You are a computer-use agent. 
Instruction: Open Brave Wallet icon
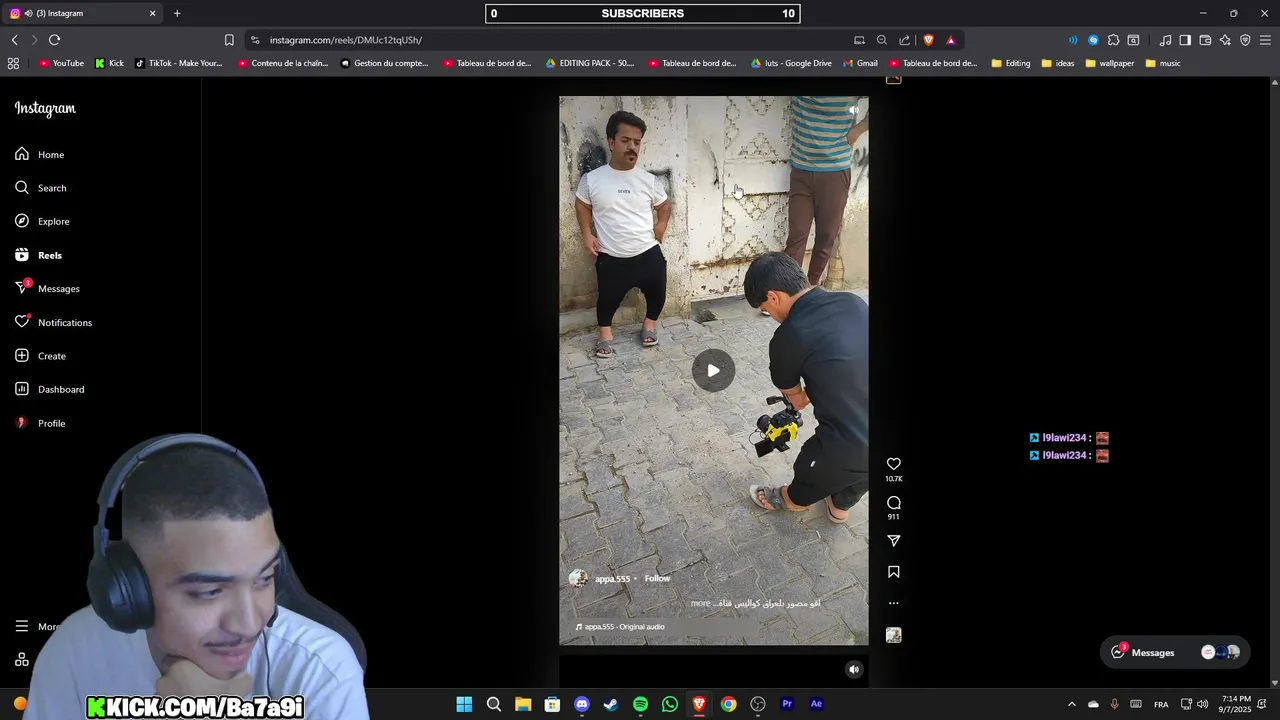(1205, 40)
